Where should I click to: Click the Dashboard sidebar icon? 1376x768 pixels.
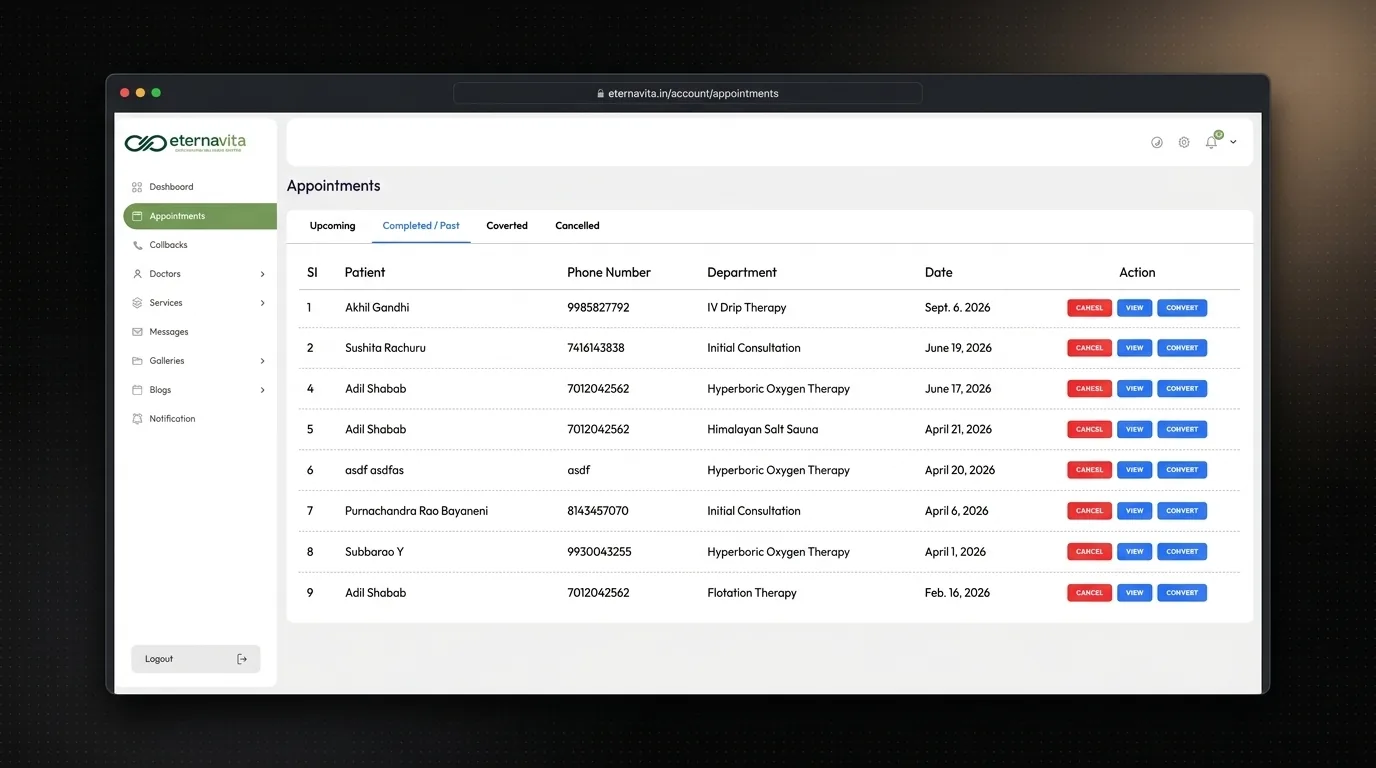coord(137,187)
